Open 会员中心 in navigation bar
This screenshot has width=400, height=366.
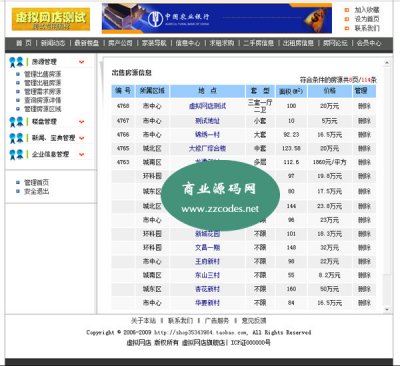[x=369, y=43]
